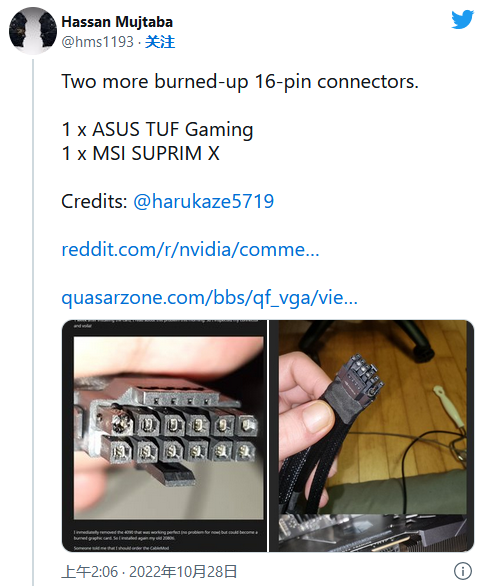Click the 上午2:06 timestamp
This screenshot has height=586, width=489.
coord(90,572)
